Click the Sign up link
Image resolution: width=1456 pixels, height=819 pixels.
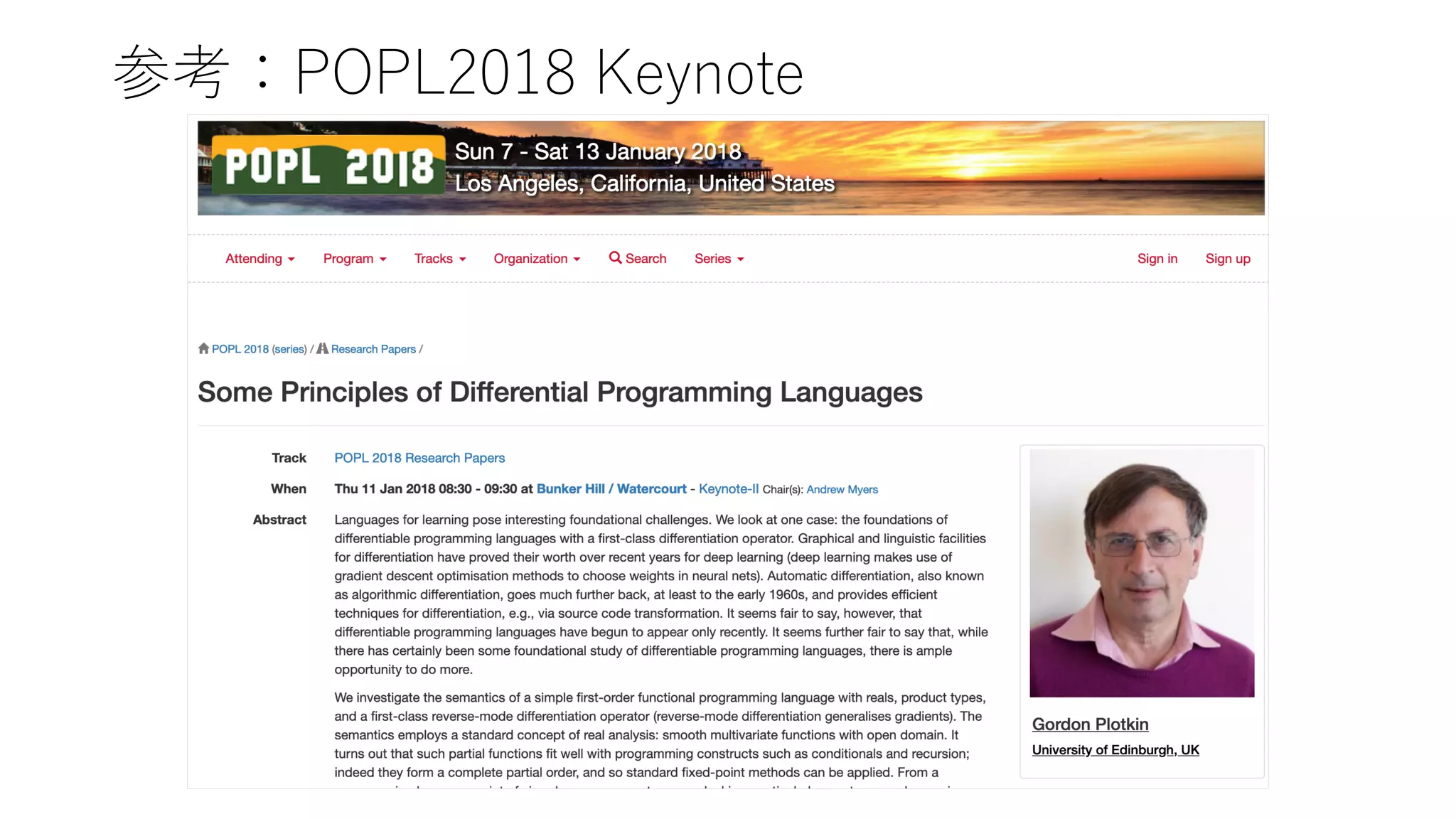1227,259
